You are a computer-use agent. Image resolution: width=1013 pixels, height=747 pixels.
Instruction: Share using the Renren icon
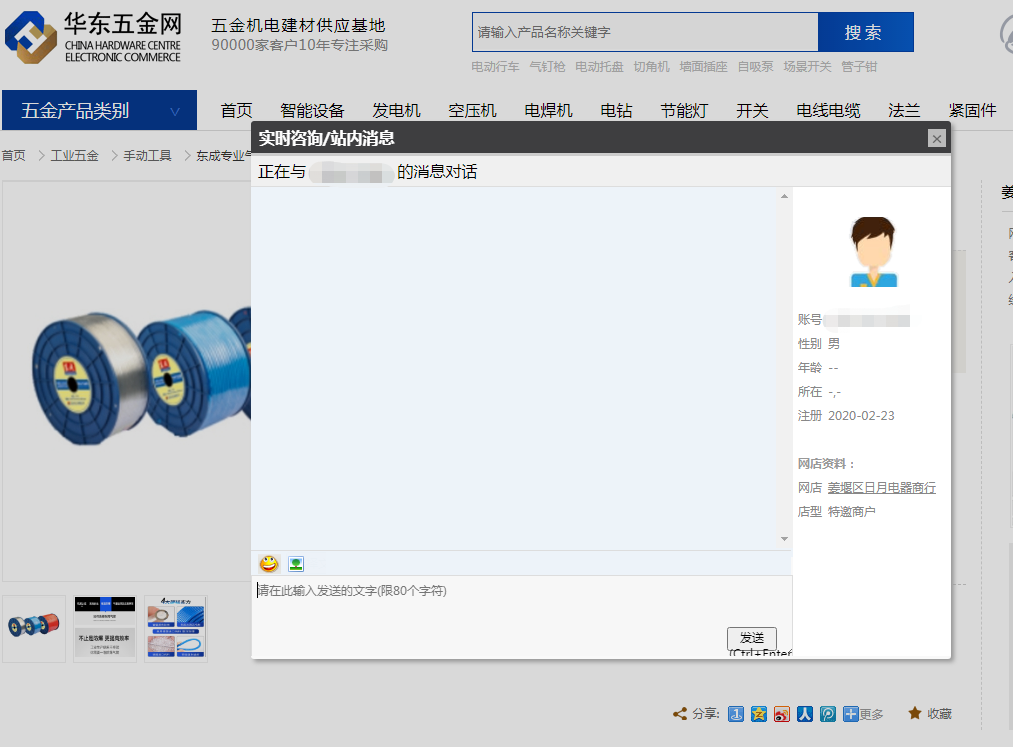pos(805,714)
